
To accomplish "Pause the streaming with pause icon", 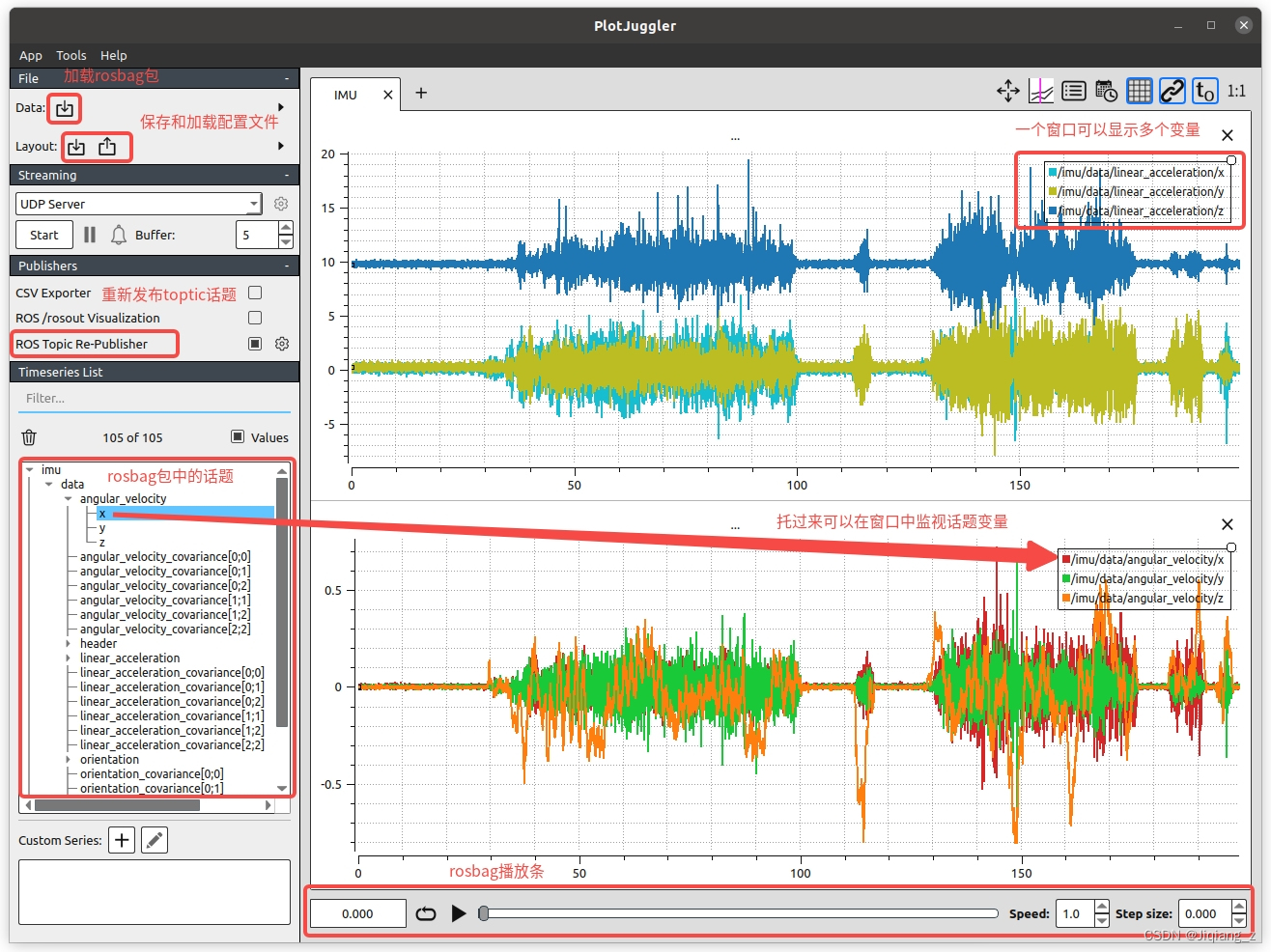I will [x=90, y=235].
